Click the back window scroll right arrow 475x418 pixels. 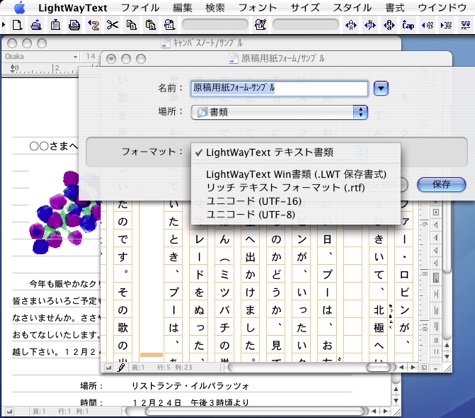385,412
